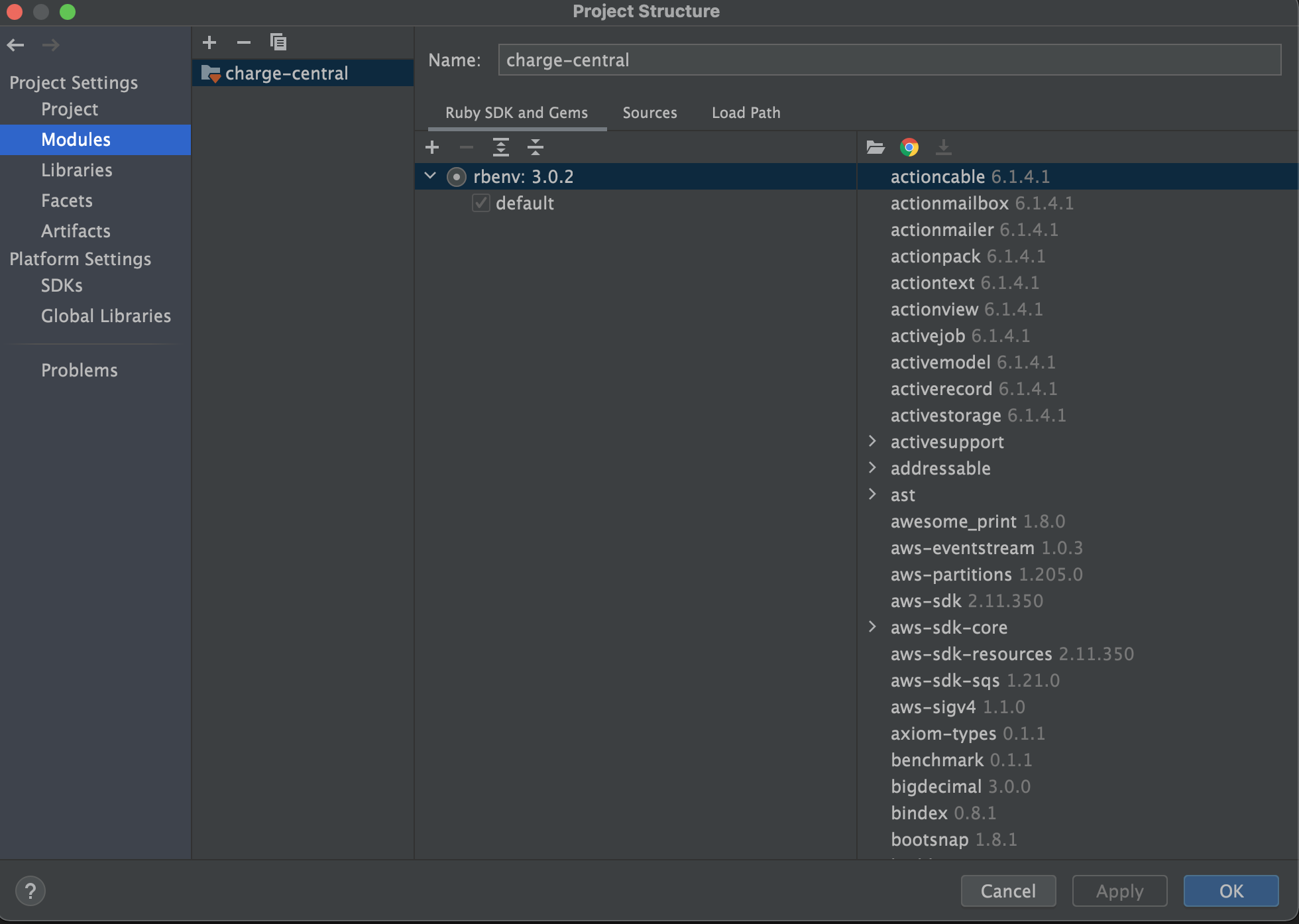Switch to the Load Path tab
1299x924 pixels.
pos(746,112)
